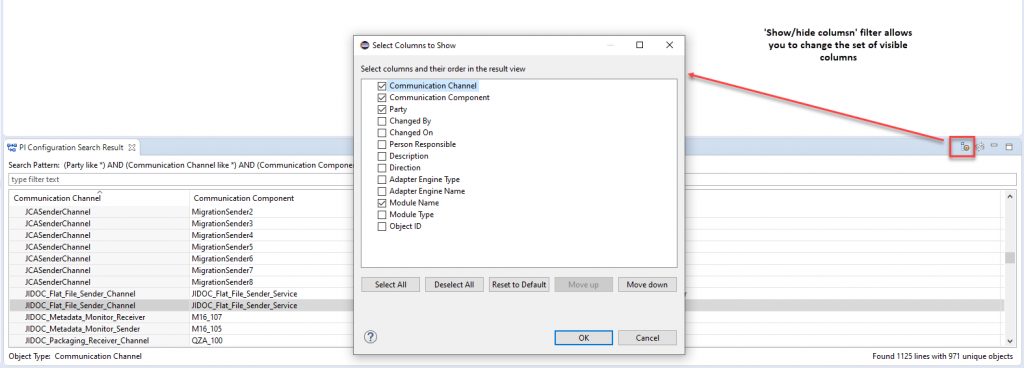This screenshot has width=1024, height=368.
Task: Click the Move down button
Action: (647, 285)
